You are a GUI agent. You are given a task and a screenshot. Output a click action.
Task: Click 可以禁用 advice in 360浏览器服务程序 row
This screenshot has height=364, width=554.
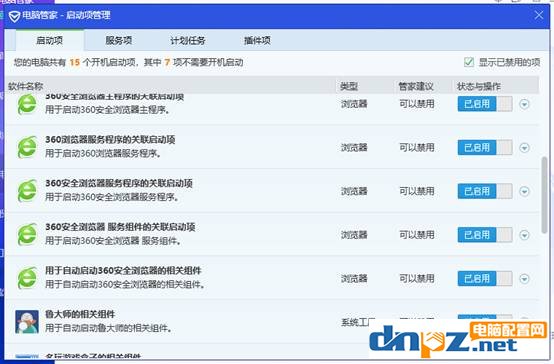417,147
